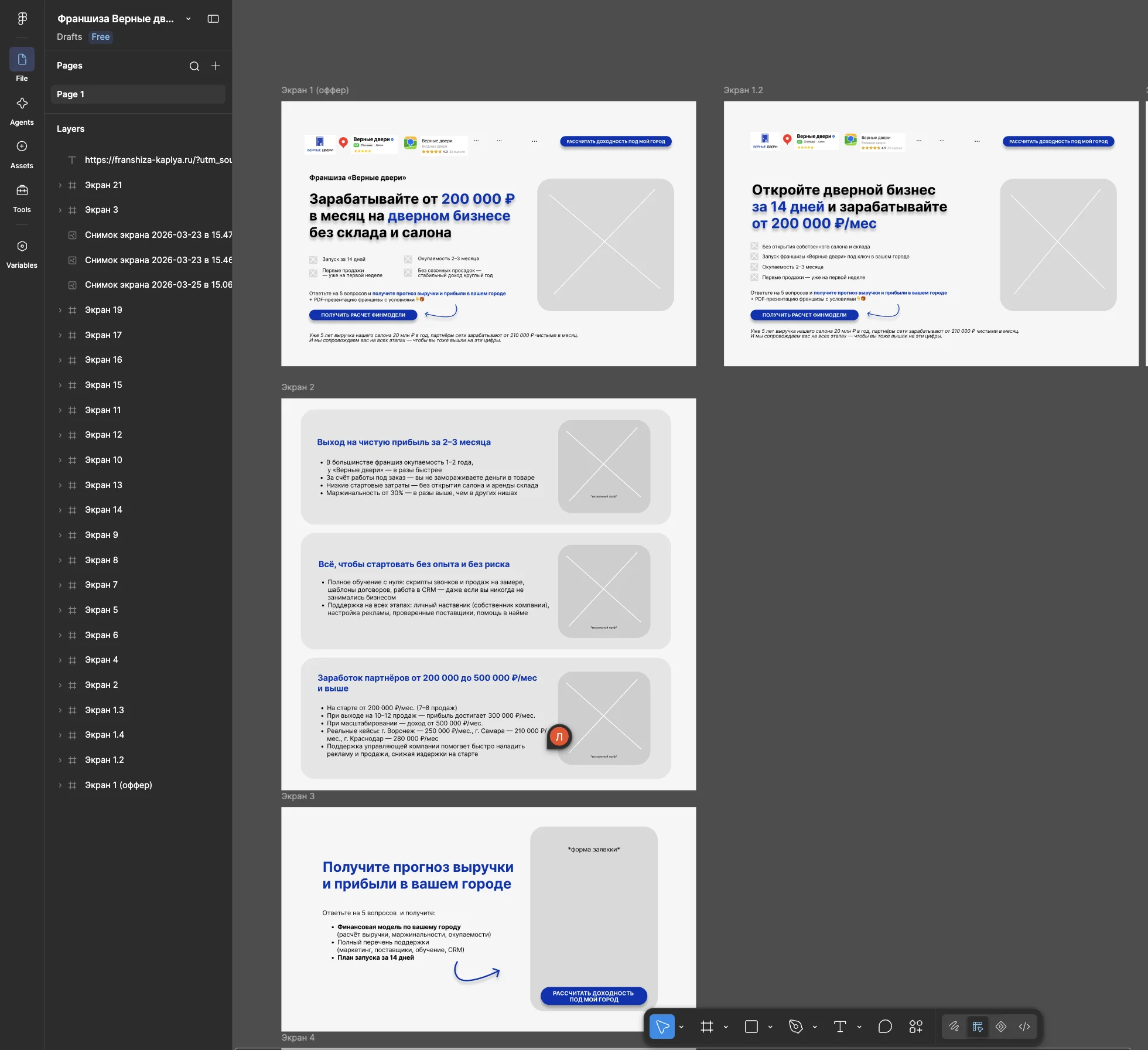Click text icon of the URL layer
The height and width of the screenshot is (1050, 1148).
tap(72, 160)
